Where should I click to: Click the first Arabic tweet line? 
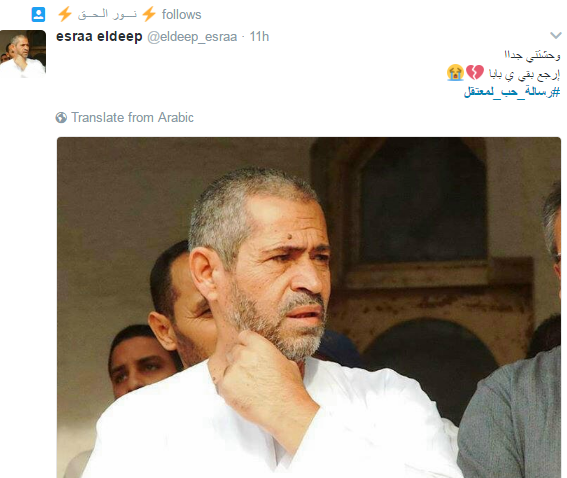click(x=532, y=55)
